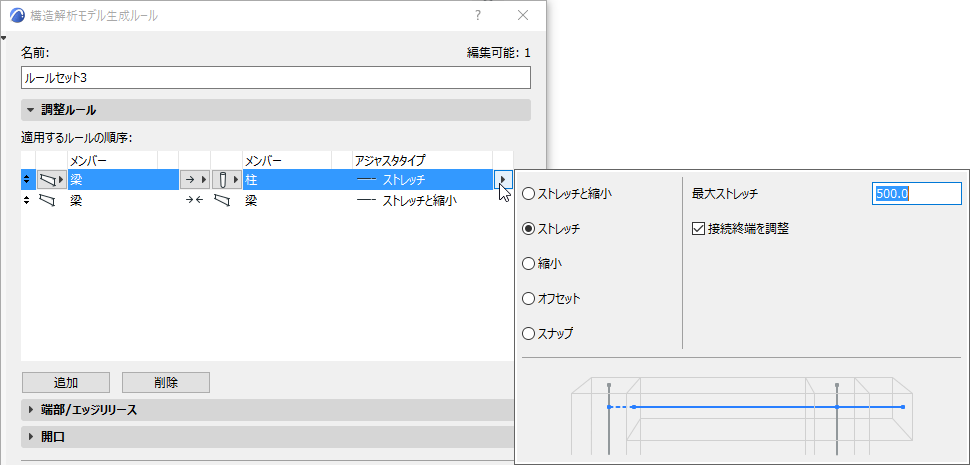The image size is (970, 465).
Task: Open column member dropdown in selected row
Action: pos(226,180)
